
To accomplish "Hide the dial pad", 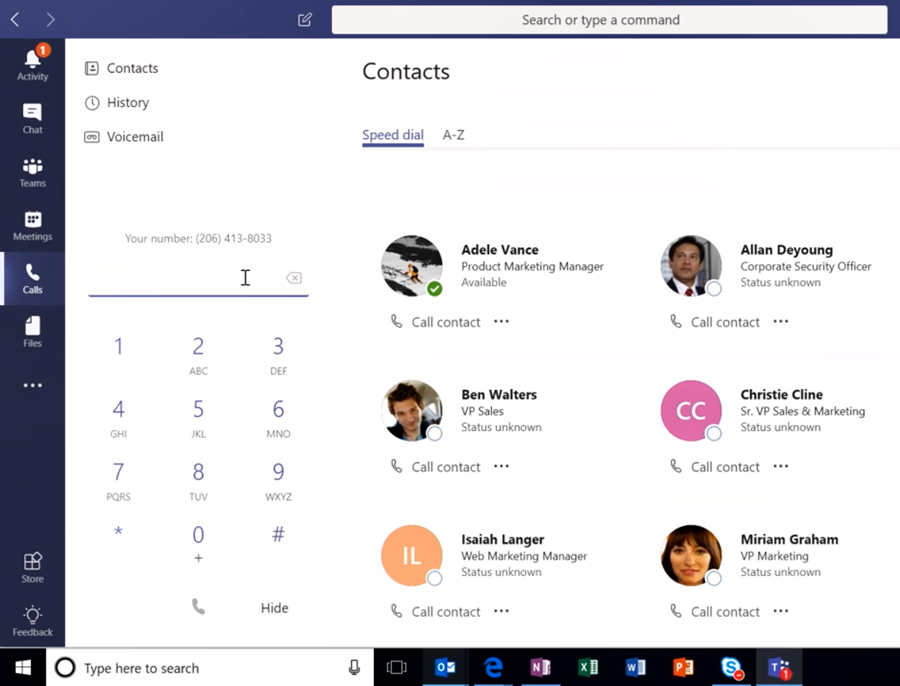I will pyautogui.click(x=274, y=608).
